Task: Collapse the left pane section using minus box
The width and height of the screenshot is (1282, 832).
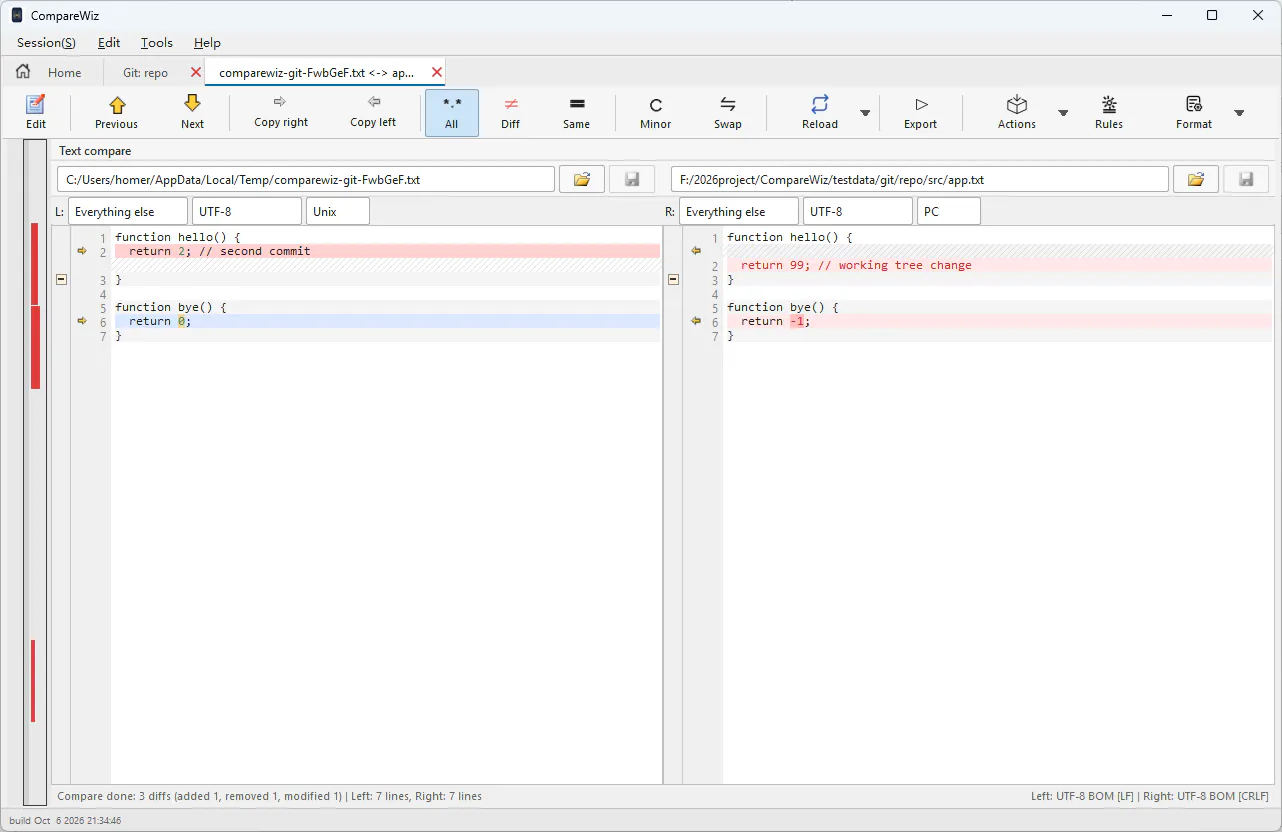Action: (x=61, y=280)
